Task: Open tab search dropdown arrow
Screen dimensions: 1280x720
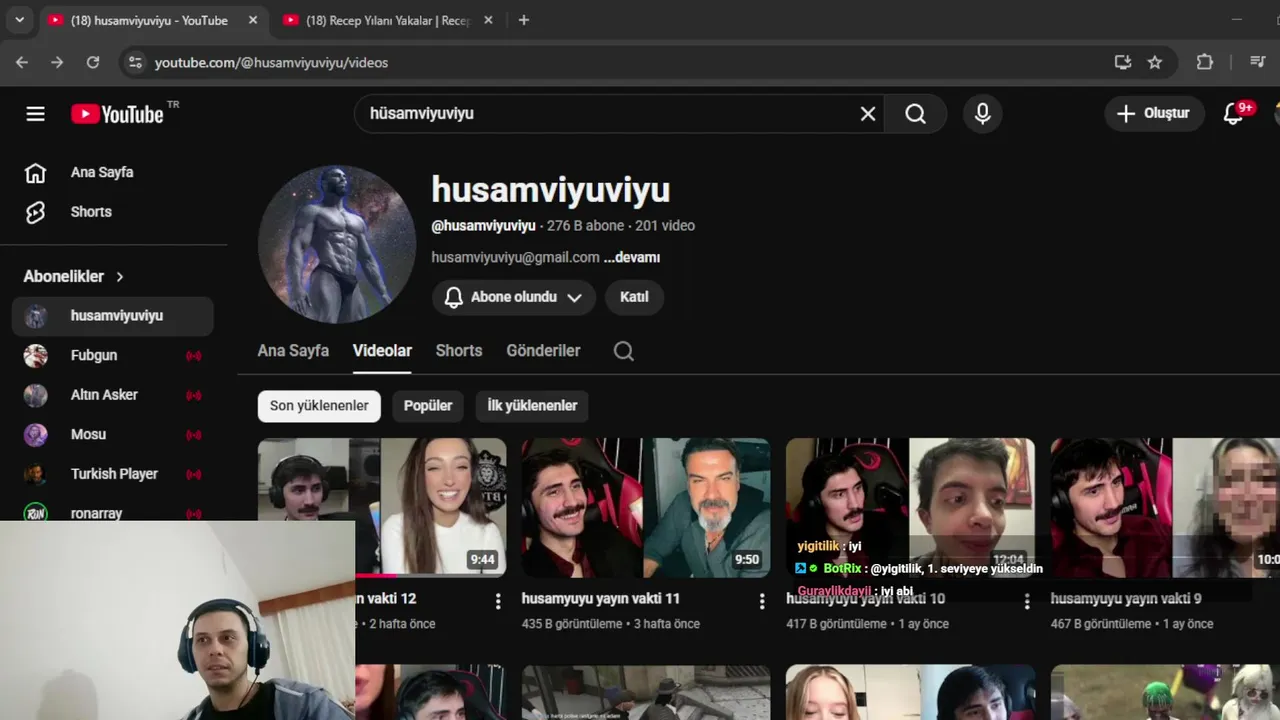Action: pyautogui.click(x=19, y=20)
